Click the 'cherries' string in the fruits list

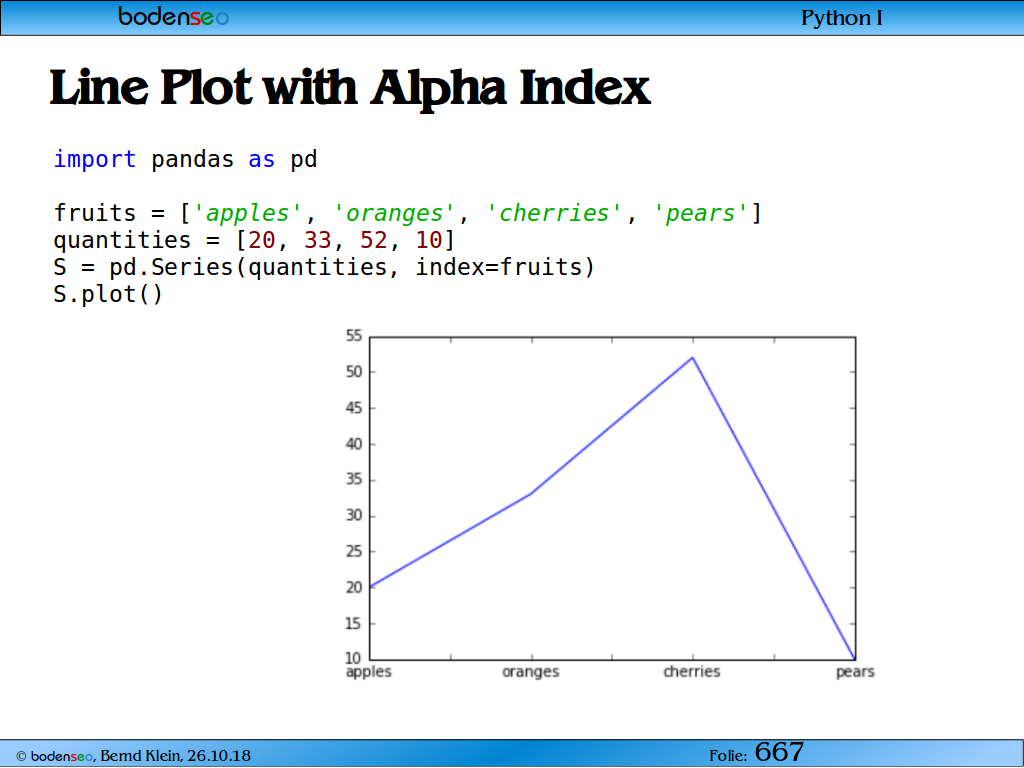tap(554, 214)
